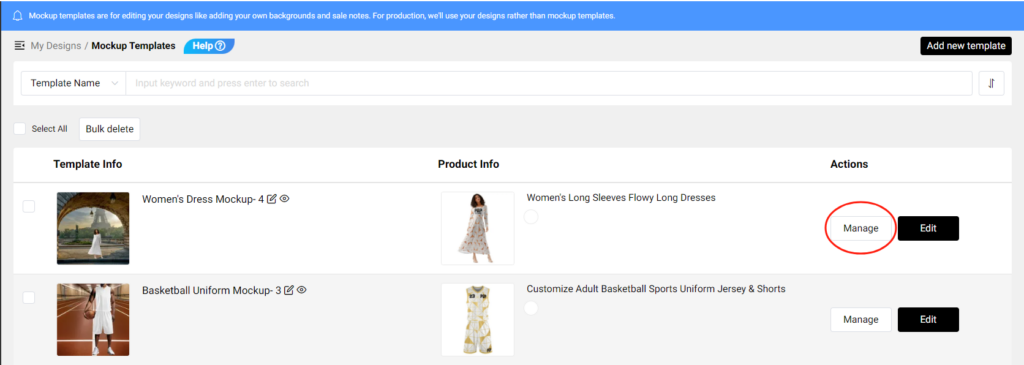Screen dimensions: 1024x365
Task: Tick the Women's Dress Mockup row checkbox
Action: 29,206
